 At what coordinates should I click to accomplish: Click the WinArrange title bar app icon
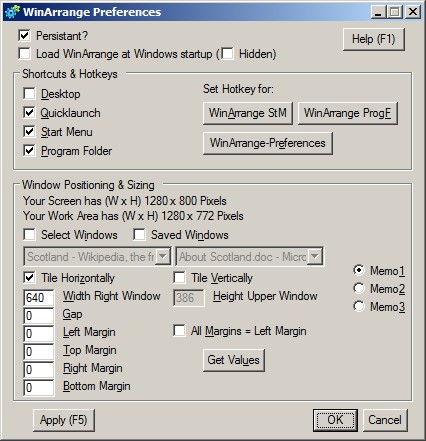(x=12, y=12)
